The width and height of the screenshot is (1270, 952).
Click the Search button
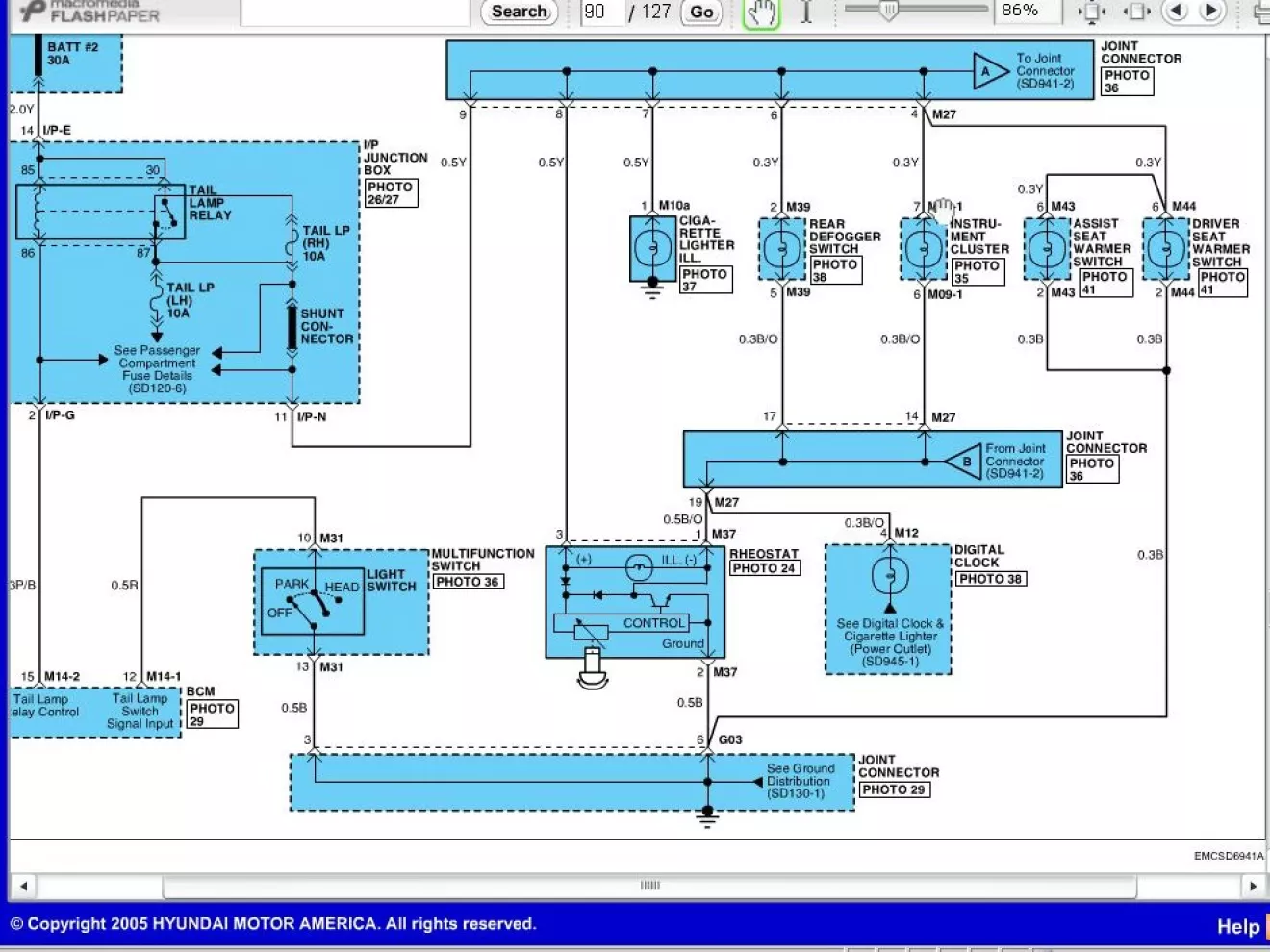pyautogui.click(x=519, y=12)
